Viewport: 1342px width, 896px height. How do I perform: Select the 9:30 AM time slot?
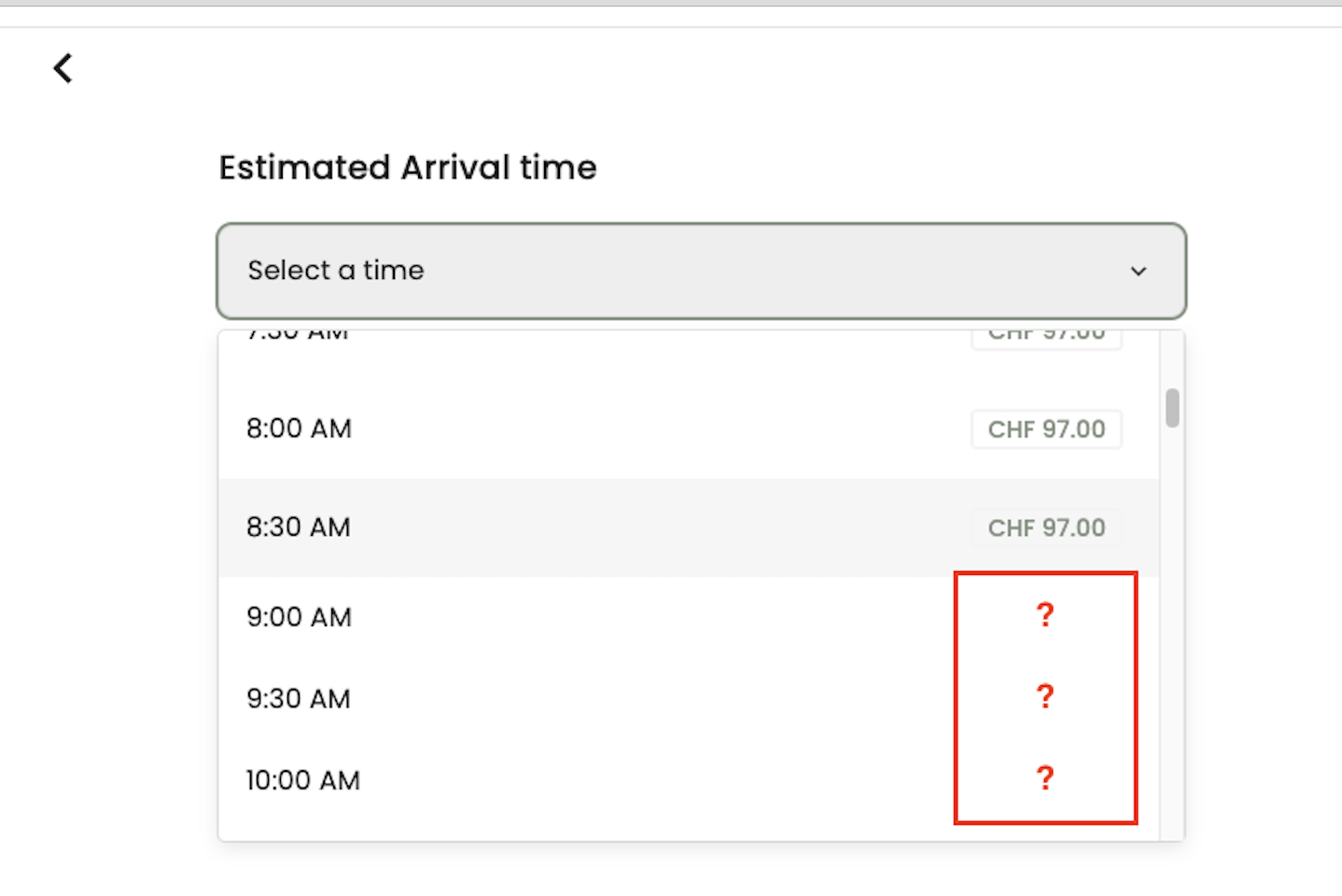pyautogui.click(x=299, y=698)
